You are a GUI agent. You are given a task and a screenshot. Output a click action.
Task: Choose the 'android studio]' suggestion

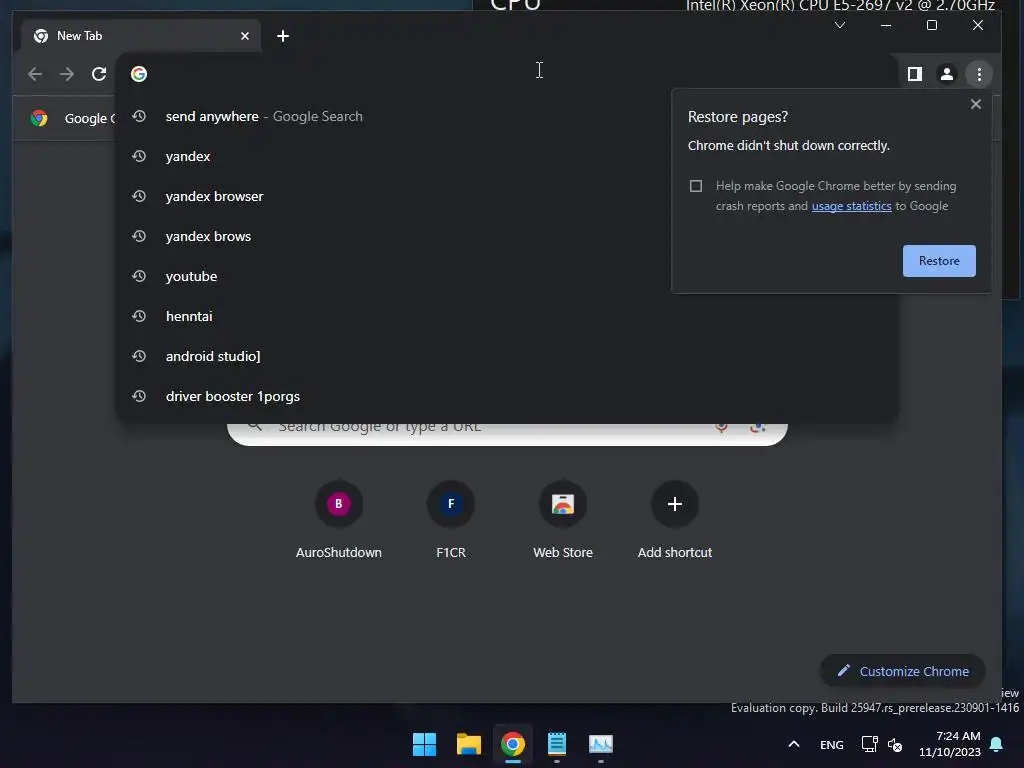point(506,356)
